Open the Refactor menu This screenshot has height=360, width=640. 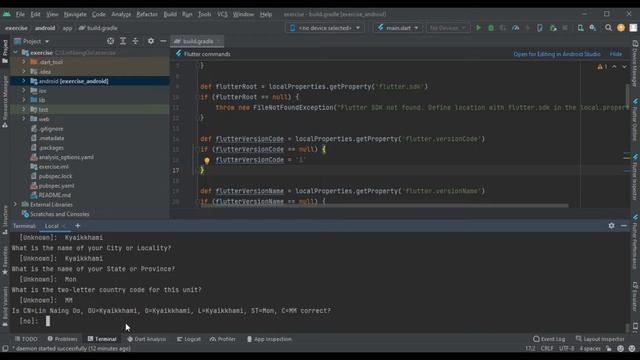tap(147, 14)
